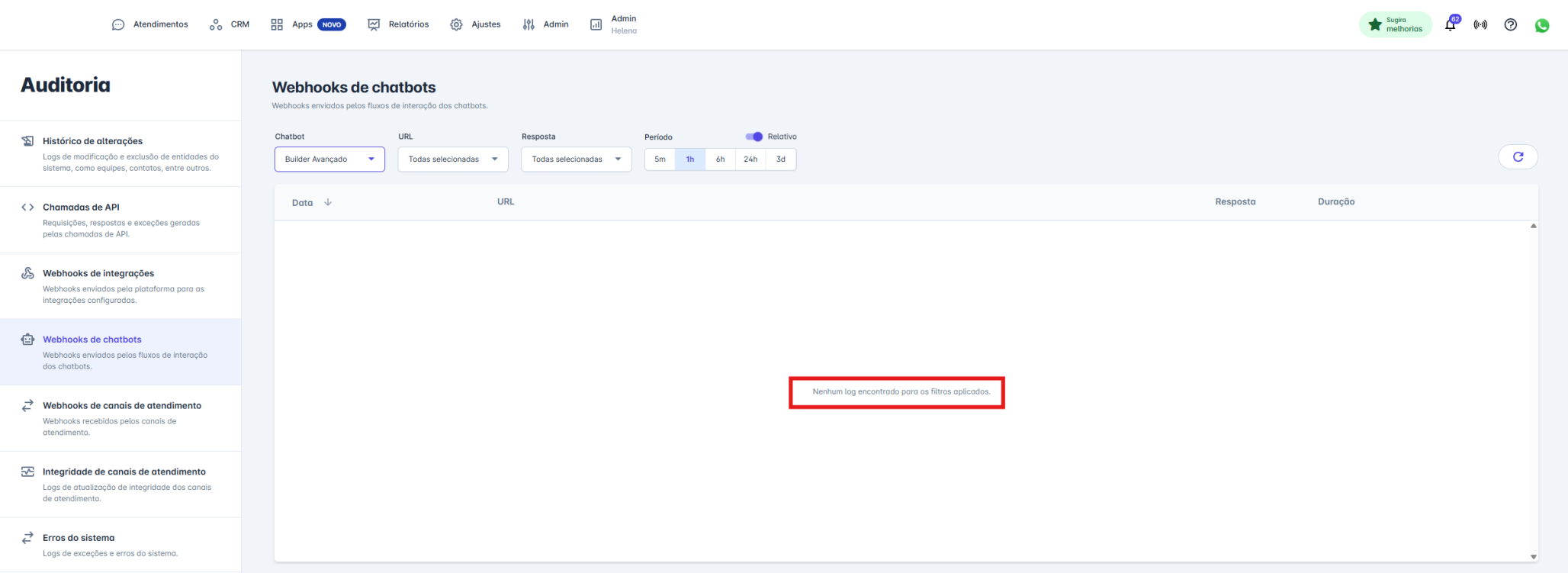Select the 5m period option
The height and width of the screenshot is (573, 1568).
tap(660, 159)
